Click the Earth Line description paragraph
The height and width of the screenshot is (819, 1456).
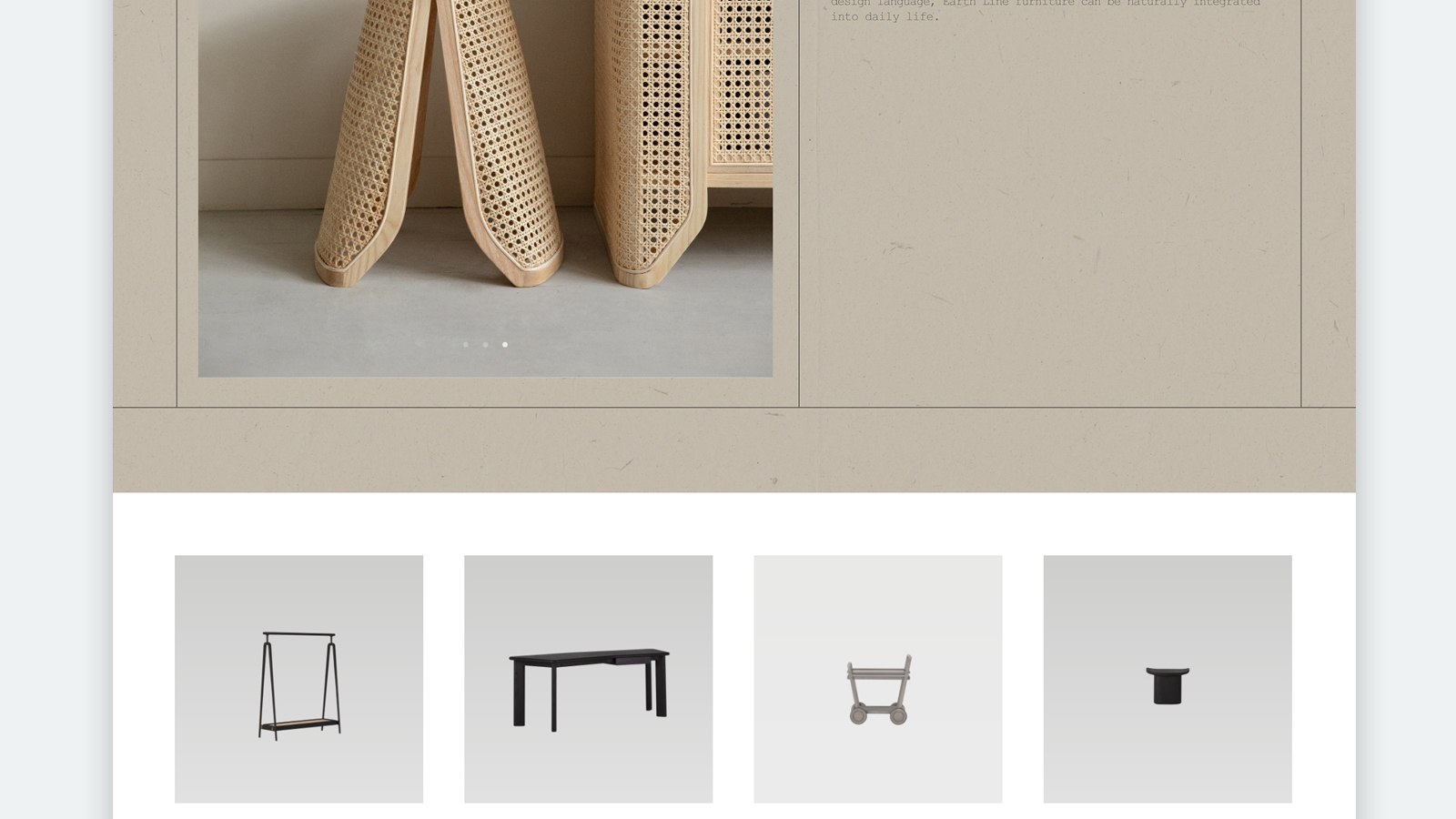coord(1045,10)
